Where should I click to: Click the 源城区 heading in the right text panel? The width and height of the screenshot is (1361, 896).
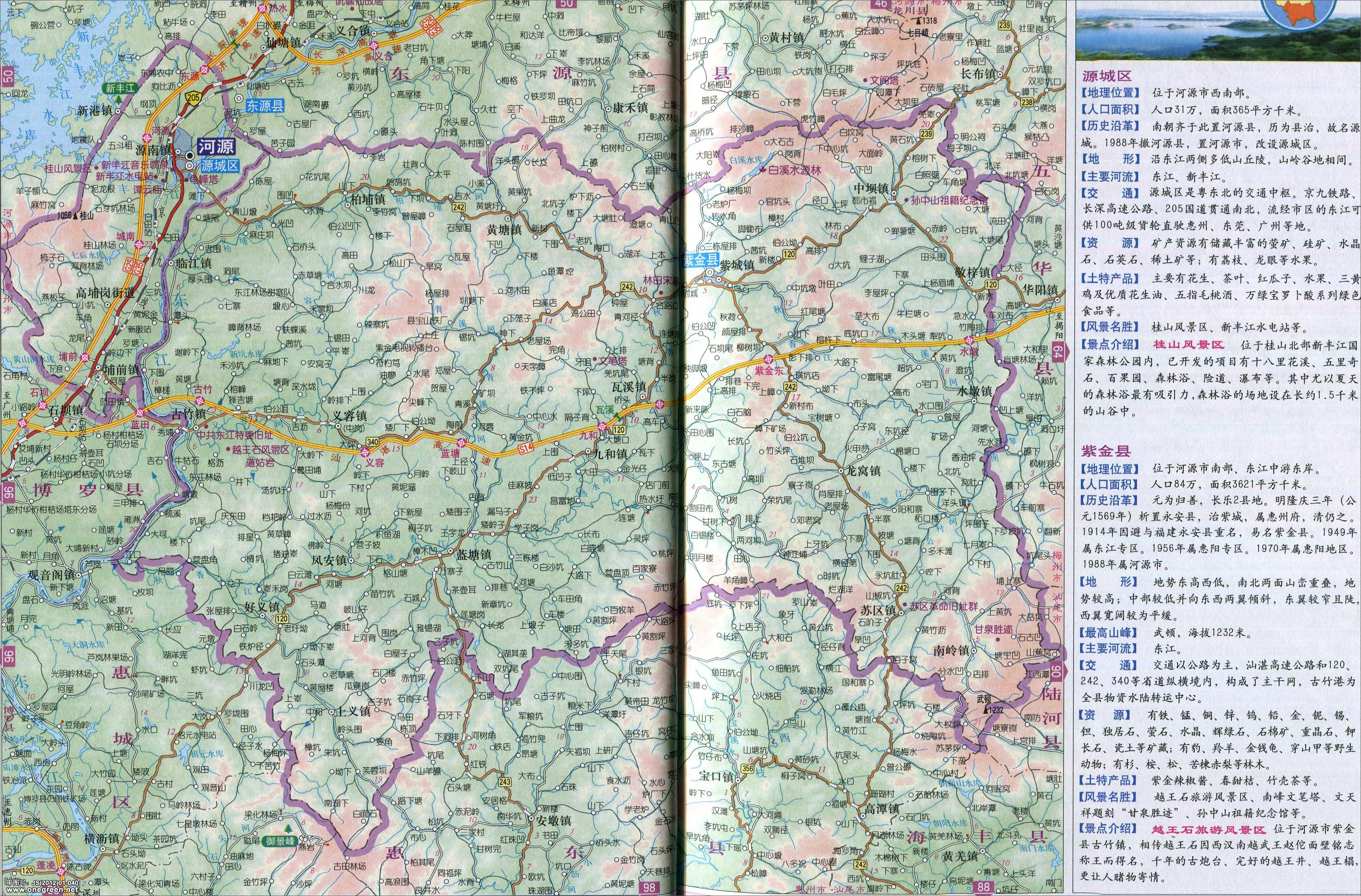pyautogui.click(x=1108, y=76)
